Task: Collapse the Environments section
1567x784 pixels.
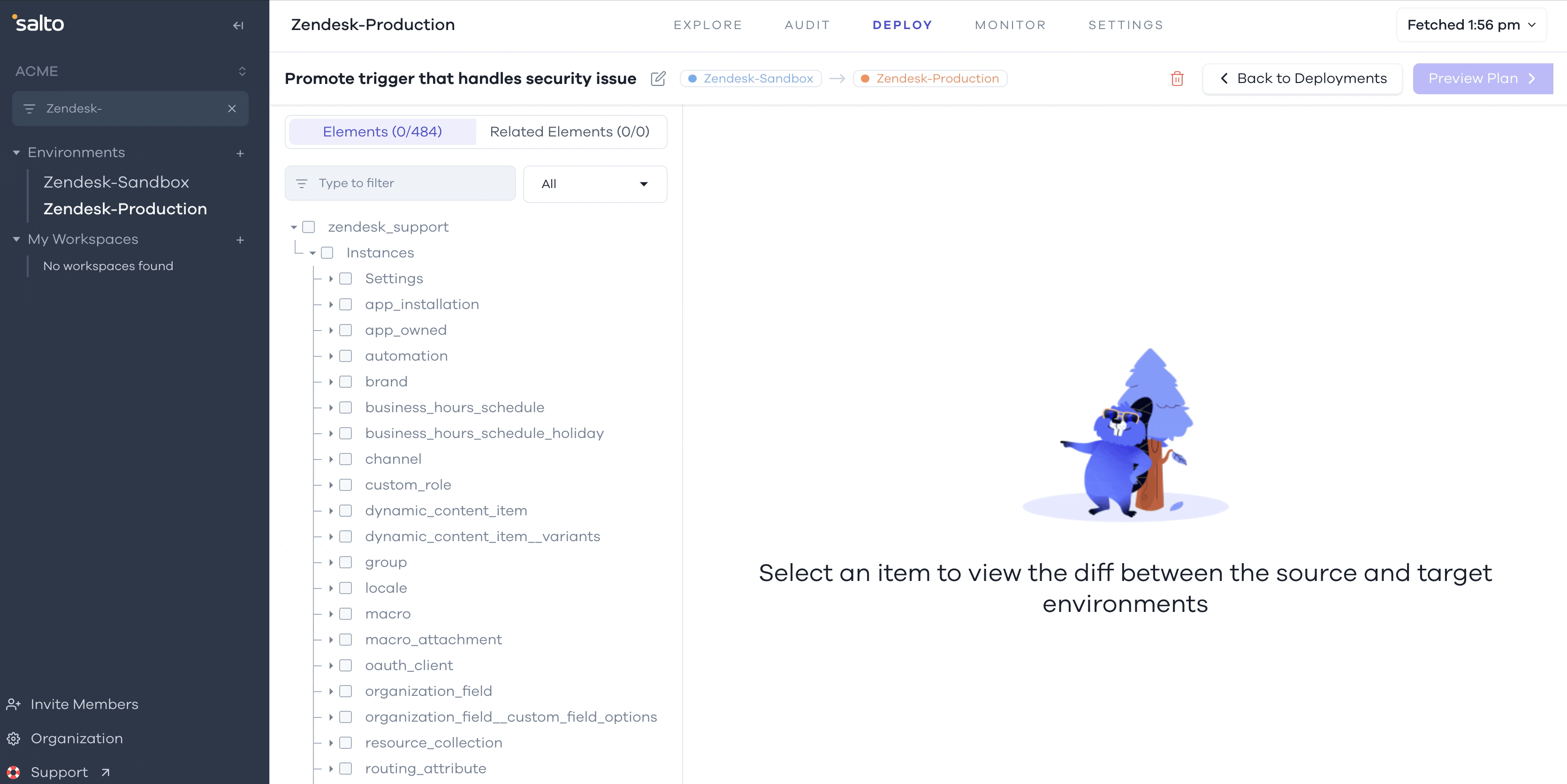Action: [x=16, y=152]
